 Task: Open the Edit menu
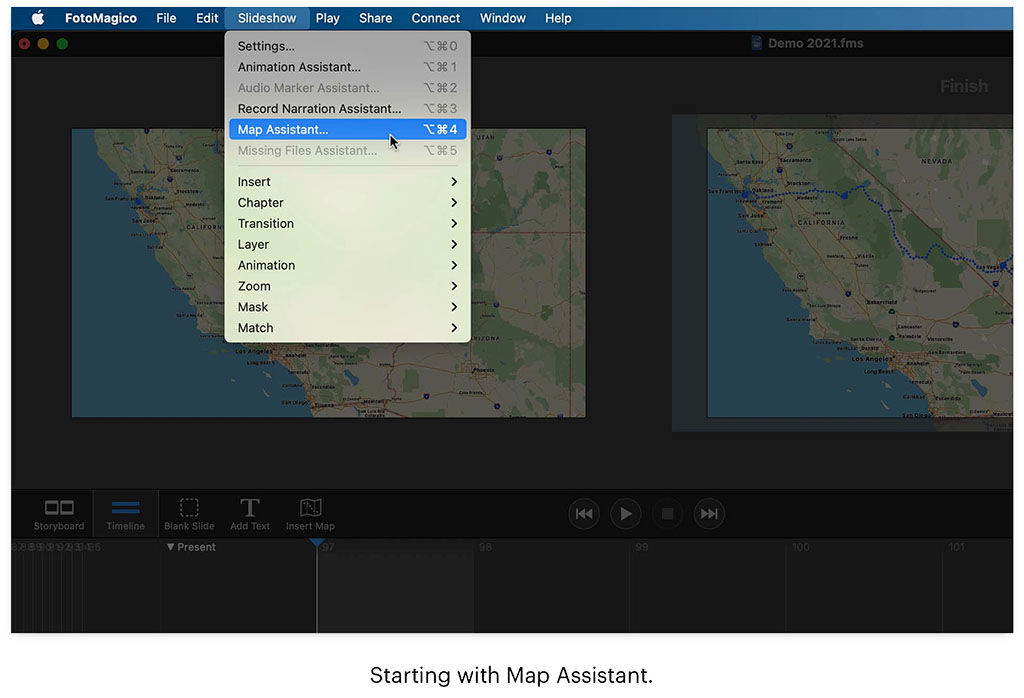click(x=207, y=18)
